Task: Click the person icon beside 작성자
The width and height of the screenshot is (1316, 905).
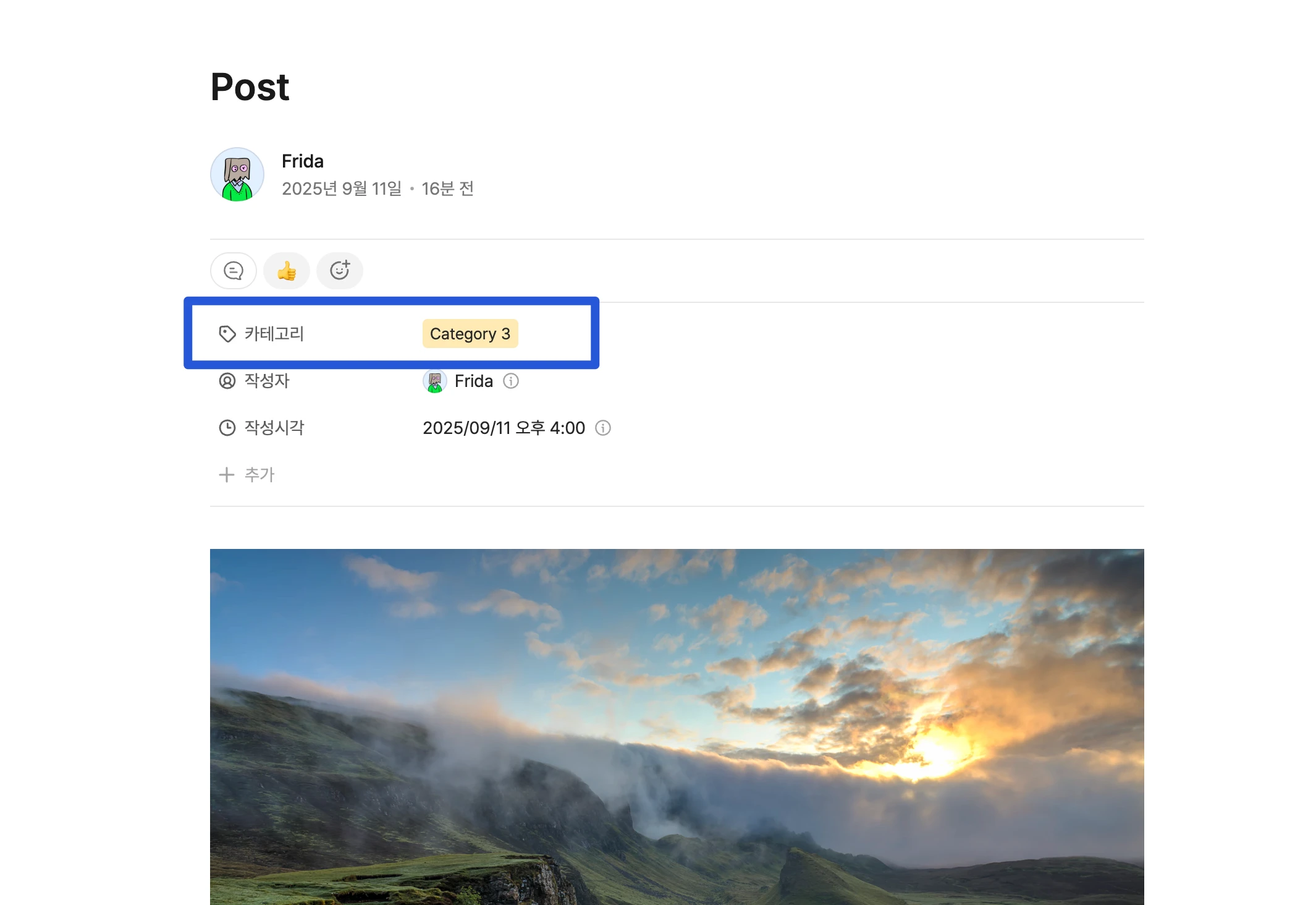Action: click(x=227, y=381)
